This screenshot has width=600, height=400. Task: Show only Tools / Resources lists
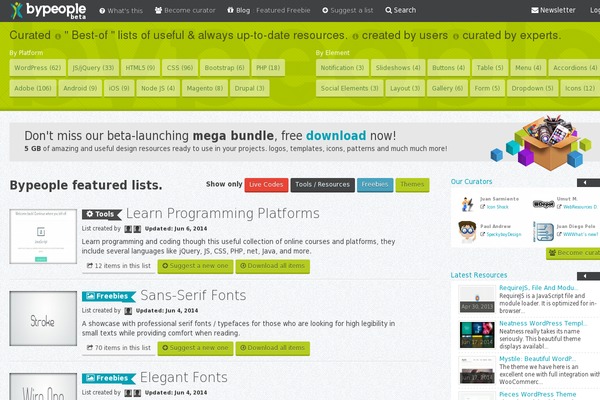[x=323, y=185]
